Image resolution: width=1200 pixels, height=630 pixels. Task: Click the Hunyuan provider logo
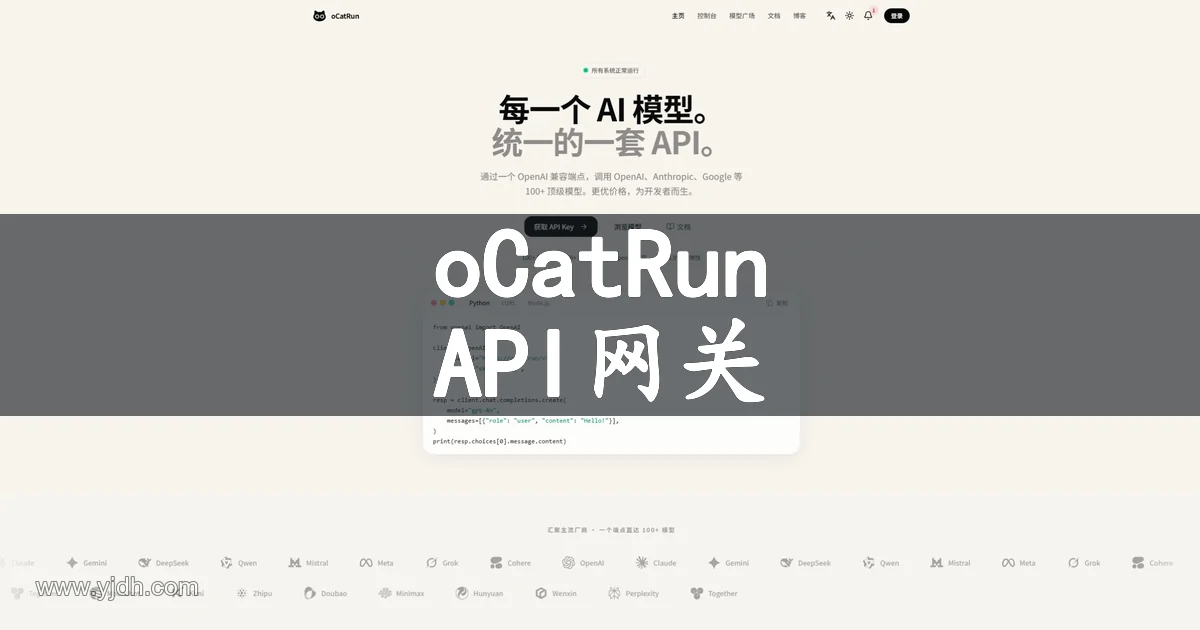coord(479,593)
